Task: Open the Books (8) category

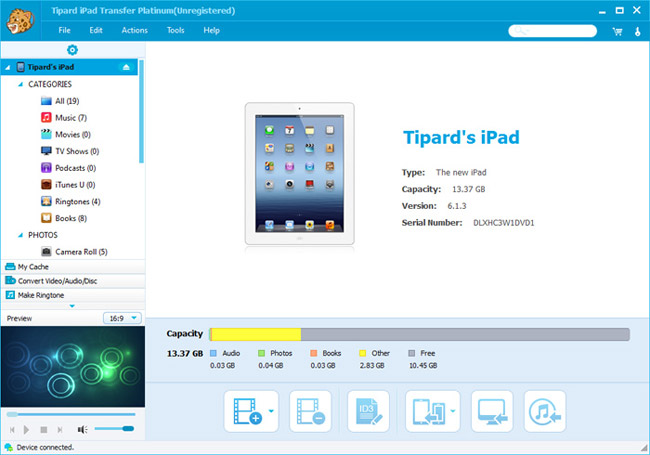Action: point(64,218)
